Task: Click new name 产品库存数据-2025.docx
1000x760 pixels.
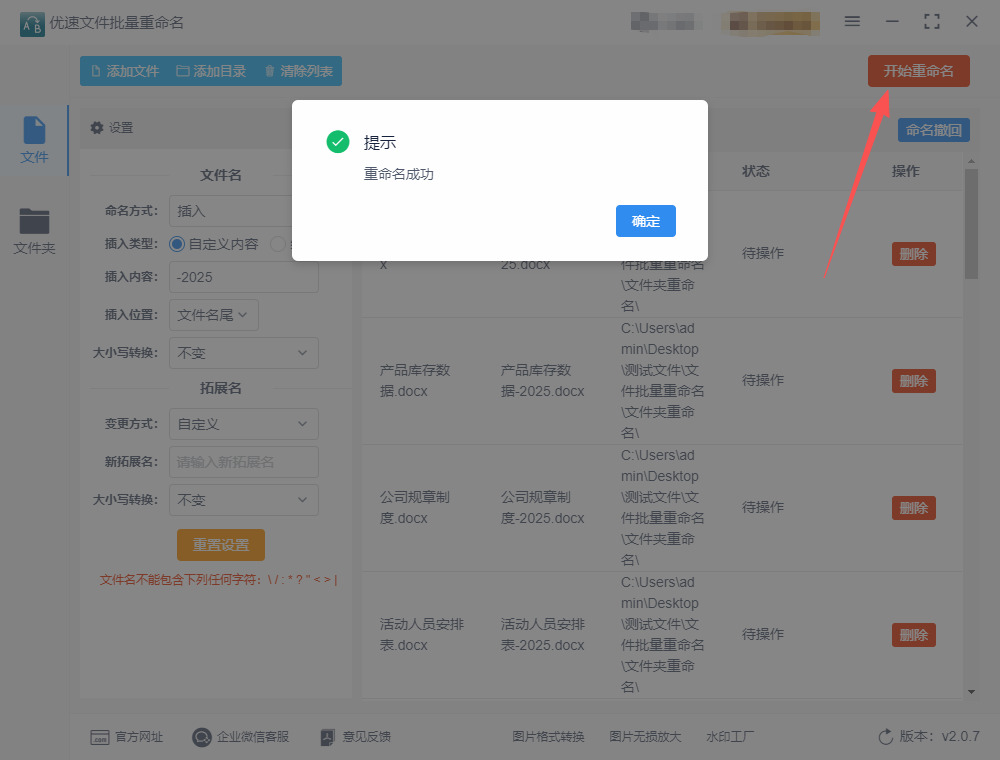Action: tap(543, 381)
